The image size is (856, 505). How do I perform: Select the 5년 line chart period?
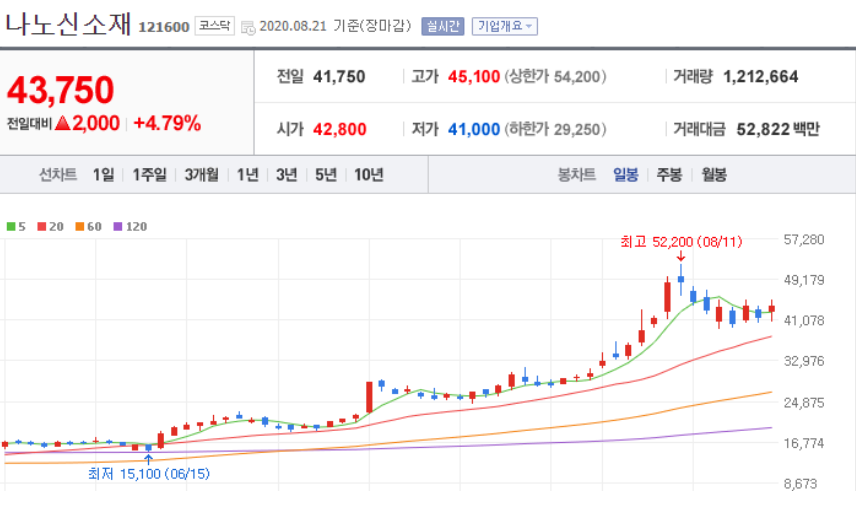click(326, 175)
